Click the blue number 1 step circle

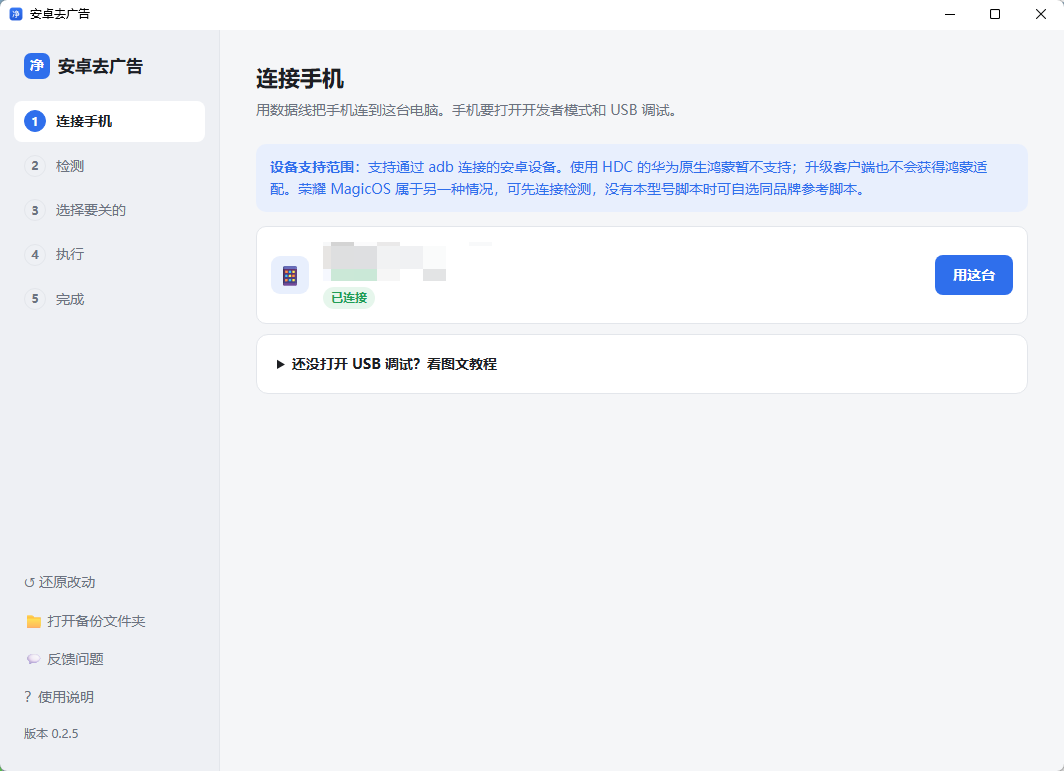pos(35,121)
